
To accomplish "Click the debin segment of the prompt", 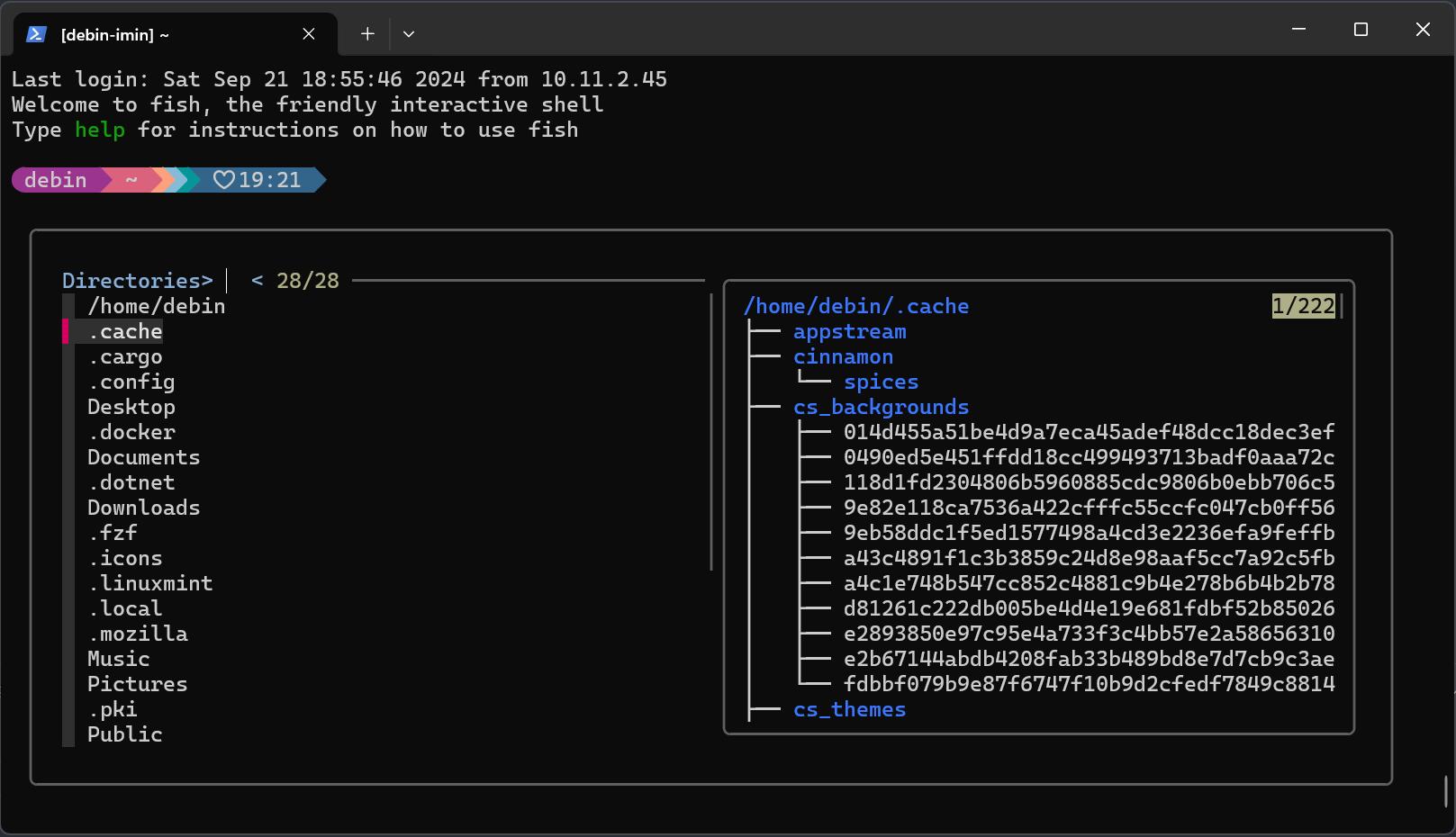I will tap(56, 180).
